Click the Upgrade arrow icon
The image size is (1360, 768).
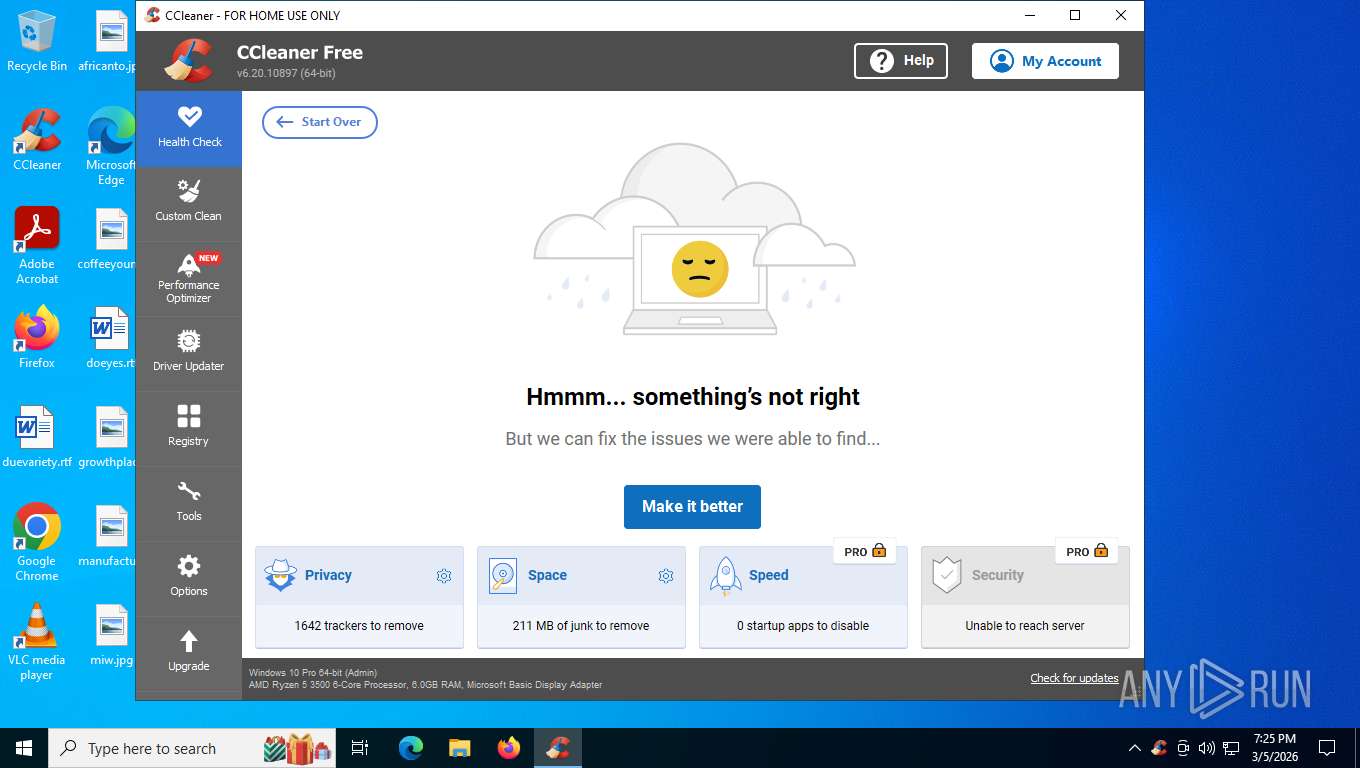point(189,641)
